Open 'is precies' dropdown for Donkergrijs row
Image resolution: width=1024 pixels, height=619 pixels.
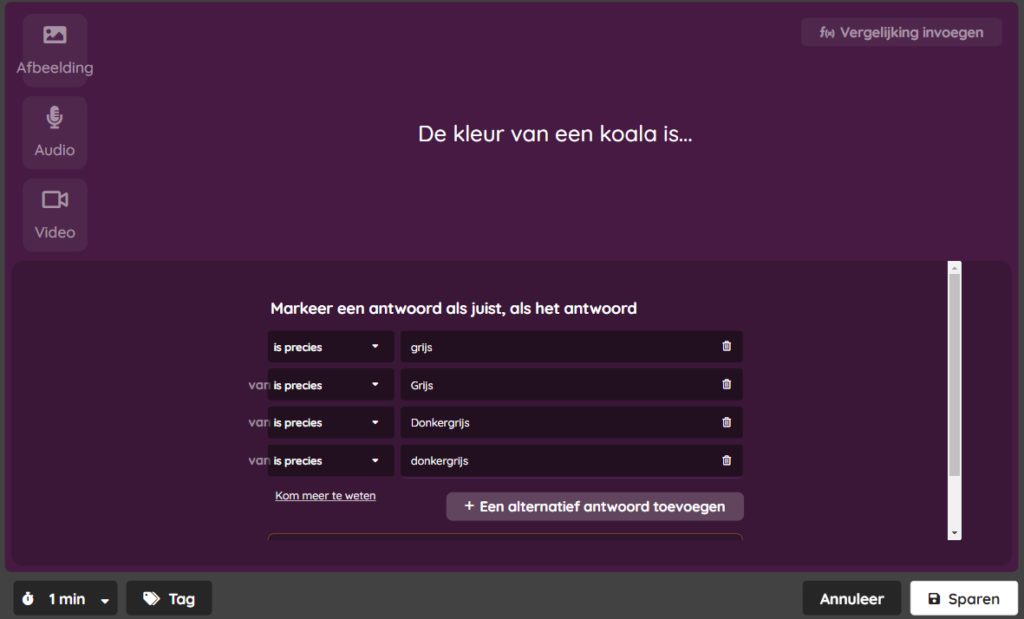pyautogui.click(x=330, y=422)
